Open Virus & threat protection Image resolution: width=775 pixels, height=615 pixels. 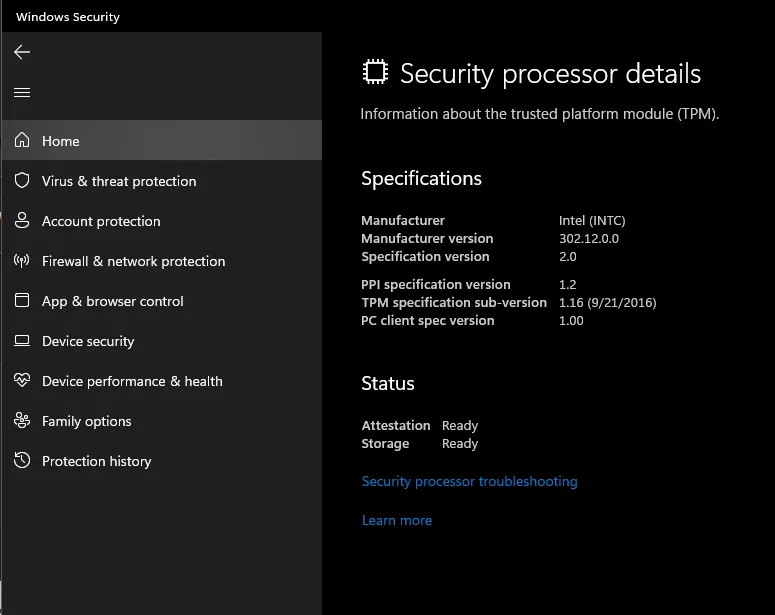pyautogui.click(x=162, y=180)
